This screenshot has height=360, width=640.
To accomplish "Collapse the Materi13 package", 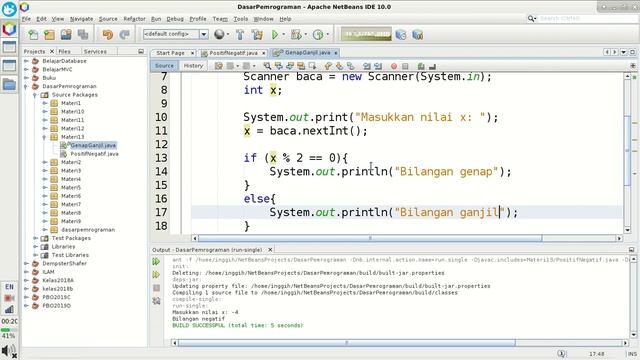I will click(44, 137).
